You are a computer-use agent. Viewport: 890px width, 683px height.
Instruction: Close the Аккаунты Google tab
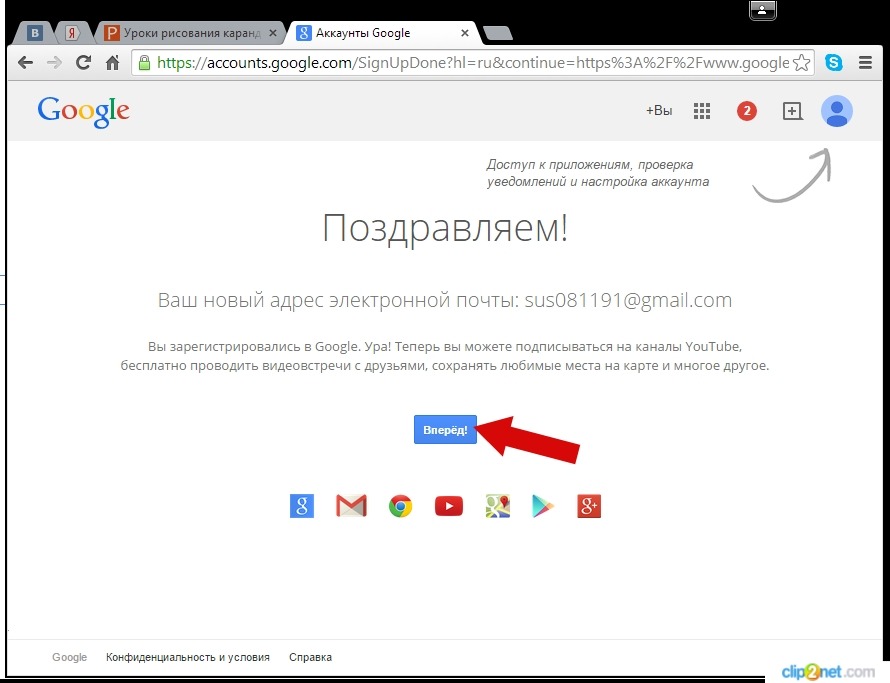pos(465,33)
